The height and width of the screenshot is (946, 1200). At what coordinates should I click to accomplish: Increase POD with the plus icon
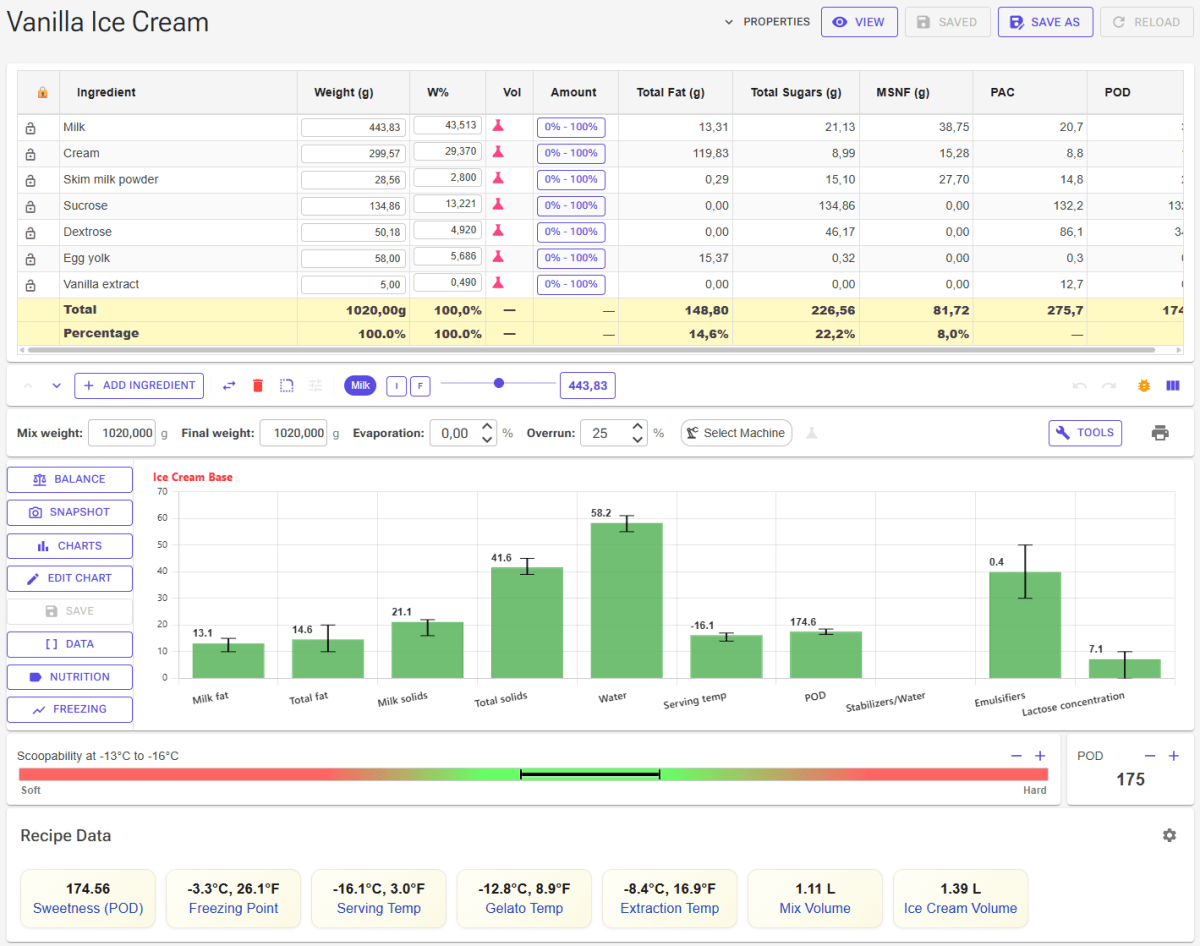[1174, 756]
